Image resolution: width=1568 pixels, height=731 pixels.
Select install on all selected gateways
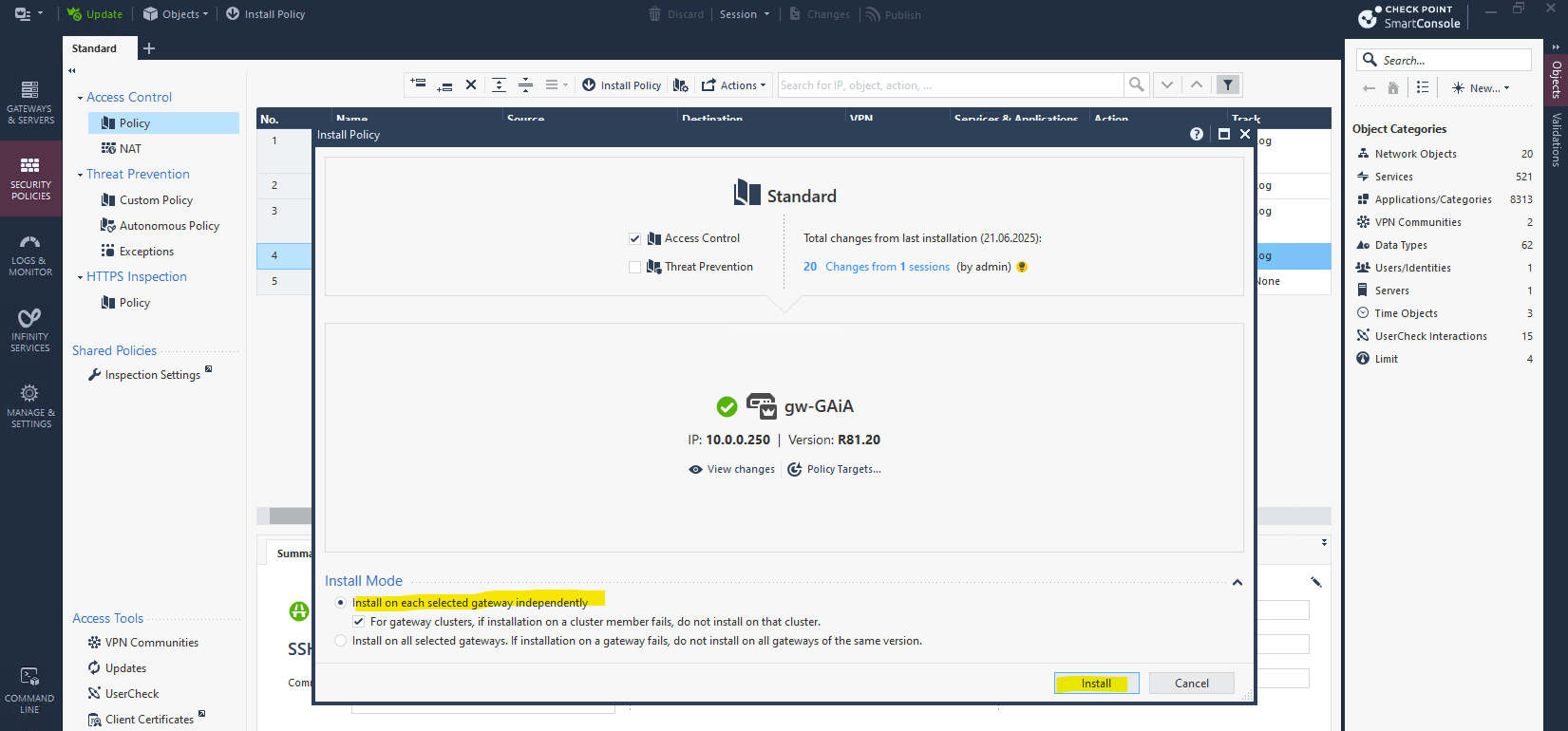point(341,641)
